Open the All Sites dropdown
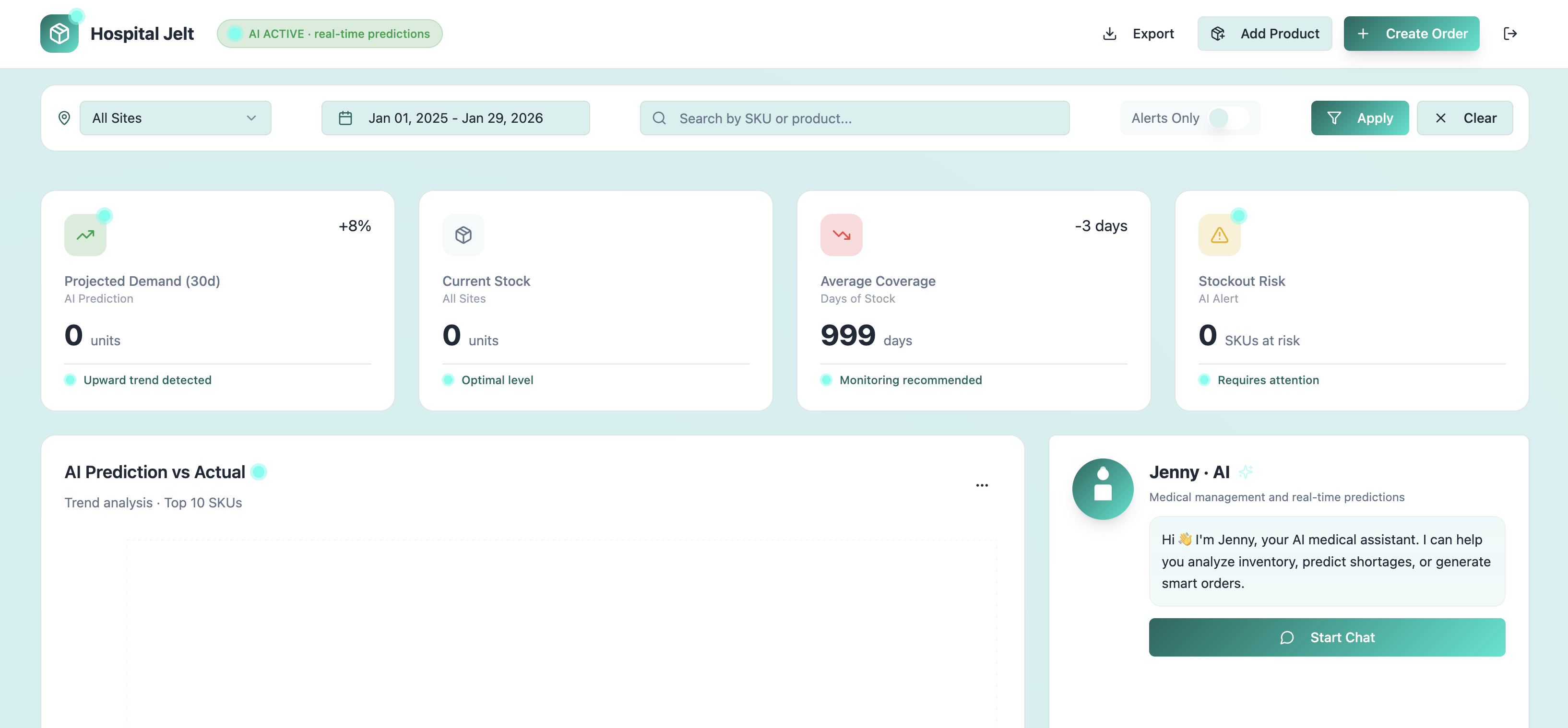 pos(175,118)
